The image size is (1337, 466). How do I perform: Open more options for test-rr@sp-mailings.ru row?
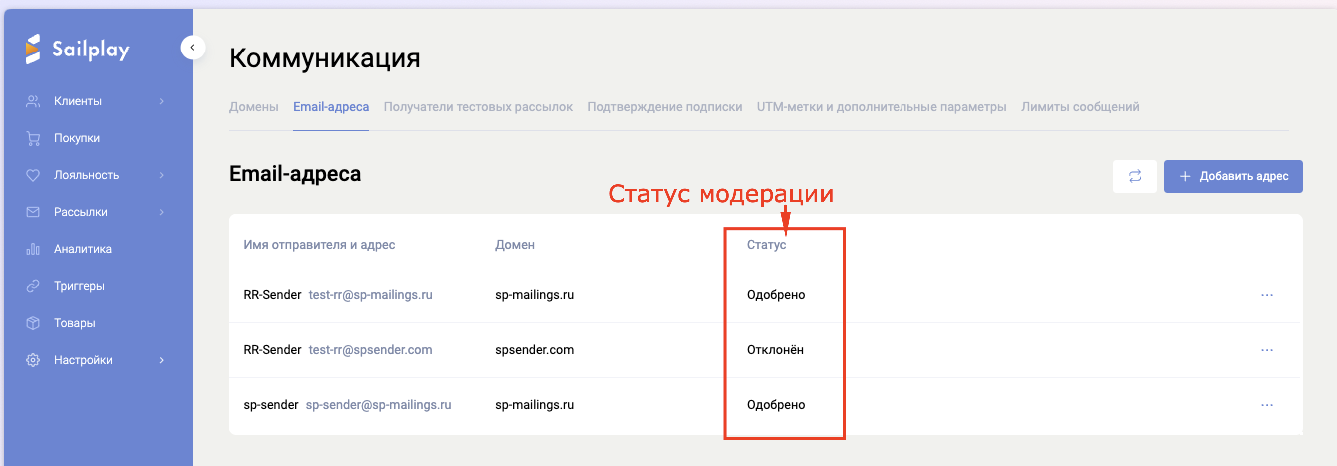point(1267,295)
